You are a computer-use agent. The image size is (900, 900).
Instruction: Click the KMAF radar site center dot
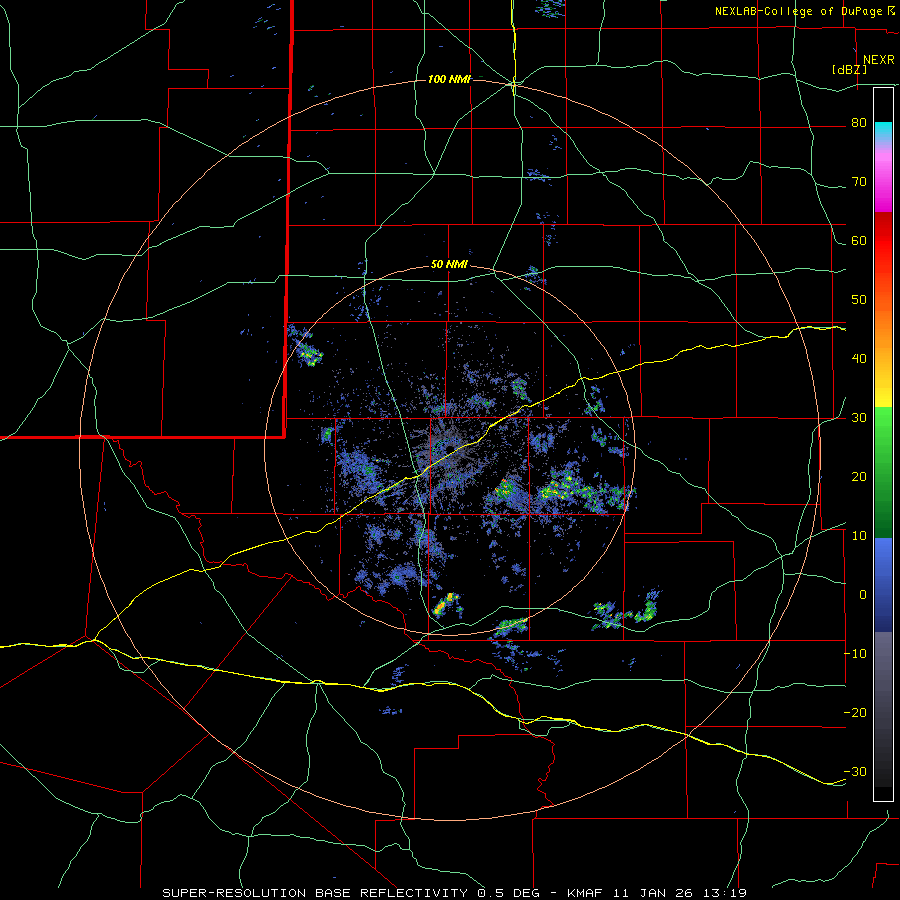pos(450,448)
